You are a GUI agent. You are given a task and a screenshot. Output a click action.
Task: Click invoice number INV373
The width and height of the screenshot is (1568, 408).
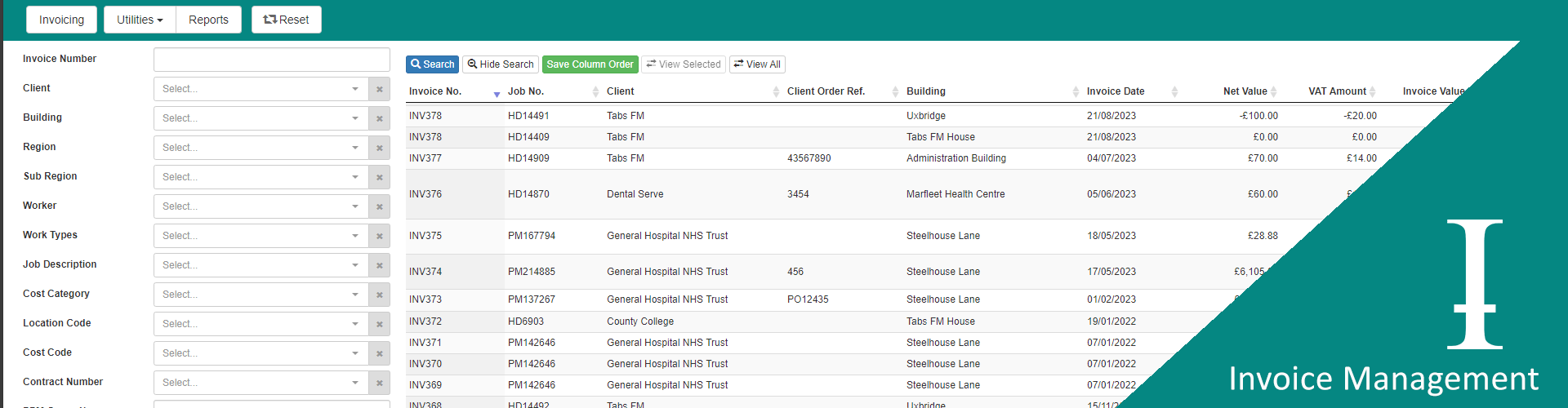[x=425, y=299]
